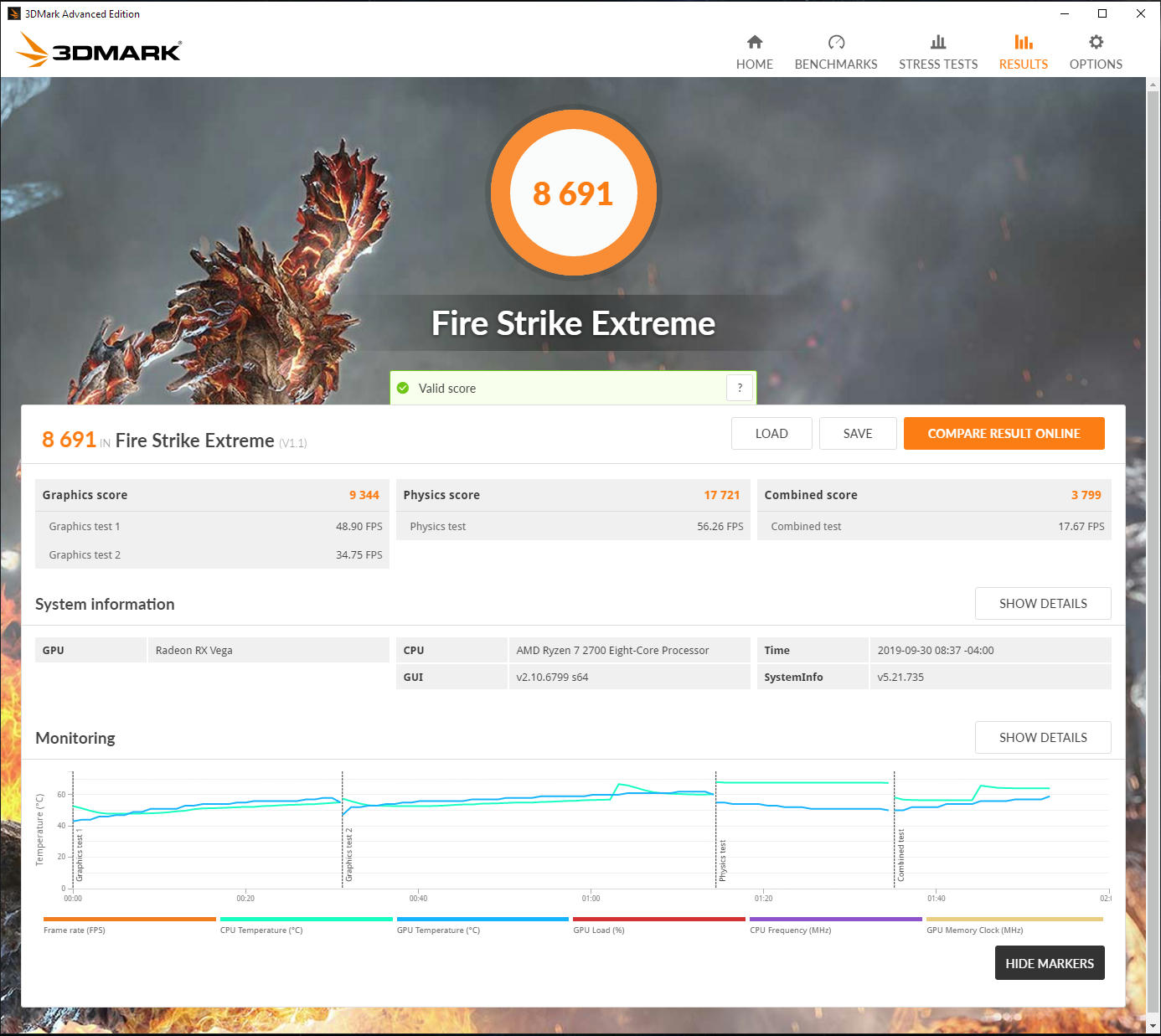Click Combined test 17.67 FPS row
1161x1036 pixels.
click(934, 526)
